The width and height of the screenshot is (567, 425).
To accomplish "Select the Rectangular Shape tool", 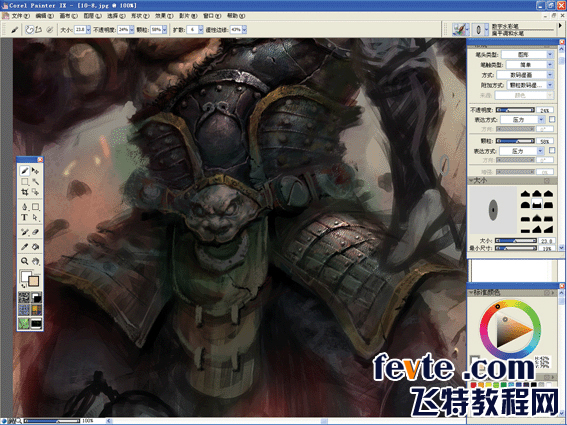I will coord(35,207).
